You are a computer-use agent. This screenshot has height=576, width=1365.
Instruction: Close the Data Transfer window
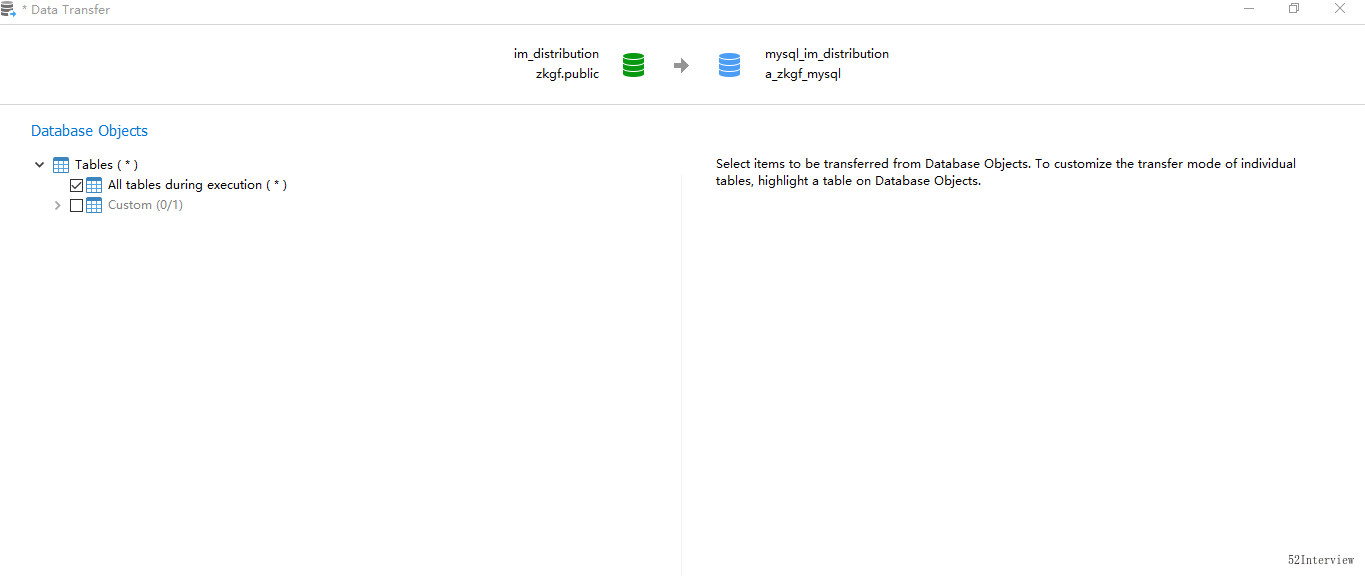(1340, 8)
